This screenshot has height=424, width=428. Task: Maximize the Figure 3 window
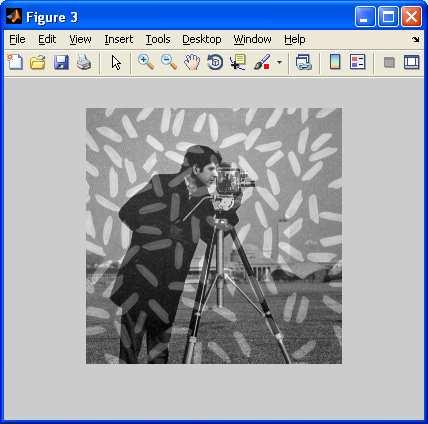click(x=388, y=16)
